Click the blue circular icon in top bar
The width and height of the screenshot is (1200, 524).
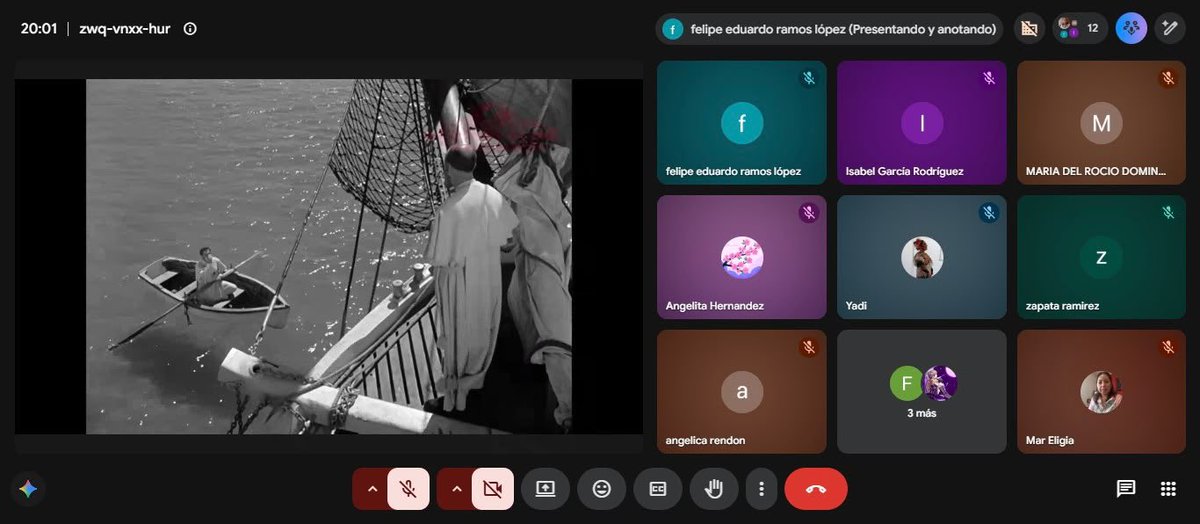[1131, 29]
